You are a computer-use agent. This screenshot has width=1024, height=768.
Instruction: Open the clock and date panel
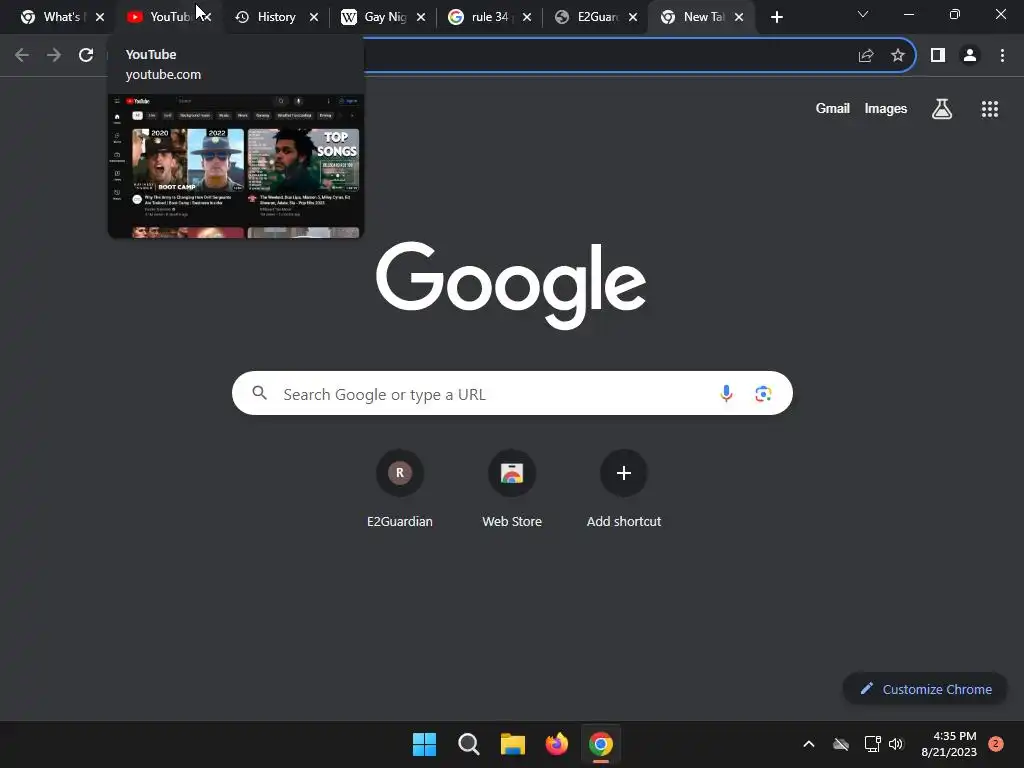pyautogui.click(x=949, y=744)
